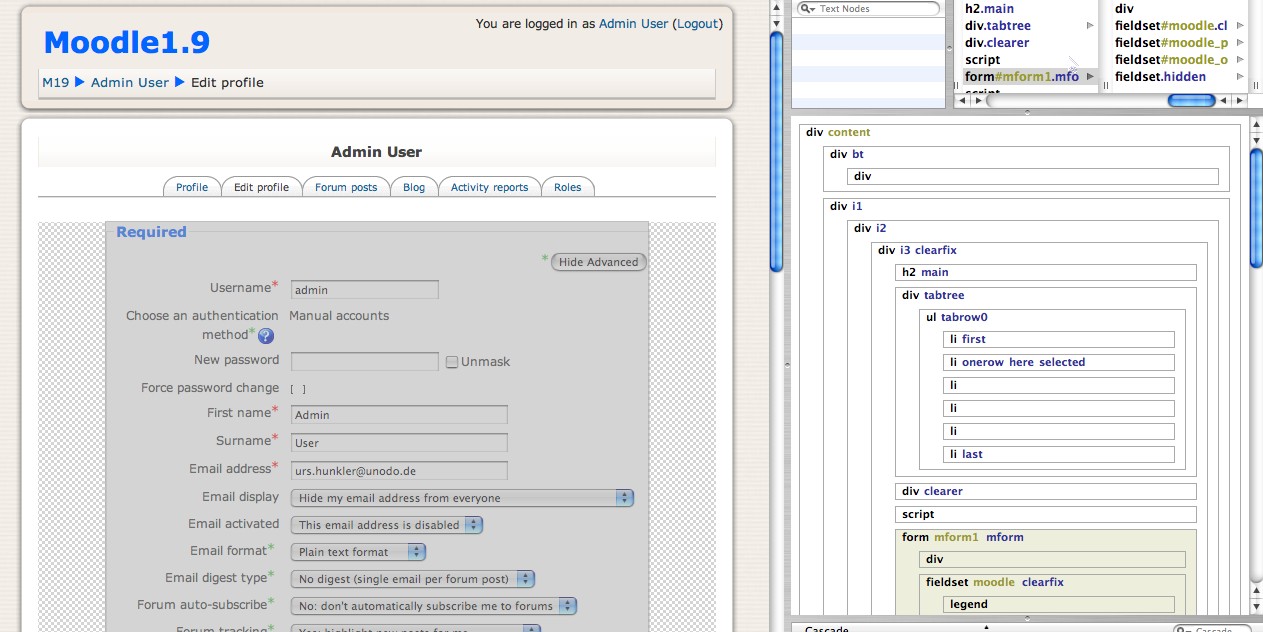Click the arrow after Admin User in breadcrumb

pos(180,82)
